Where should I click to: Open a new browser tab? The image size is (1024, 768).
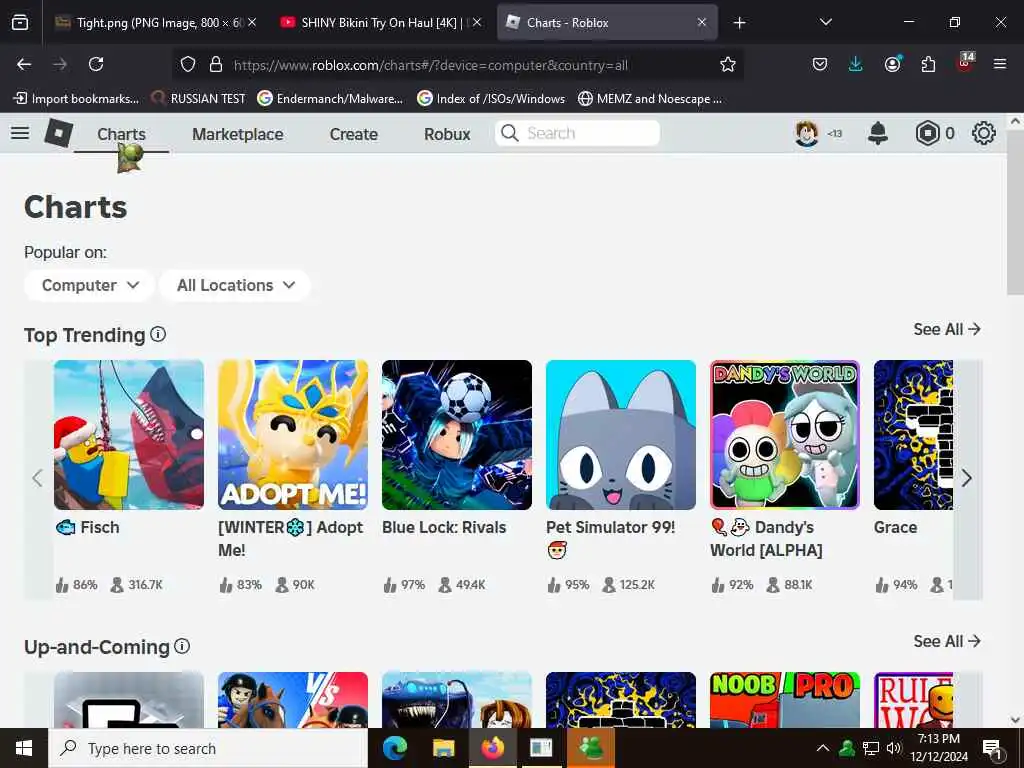point(739,23)
